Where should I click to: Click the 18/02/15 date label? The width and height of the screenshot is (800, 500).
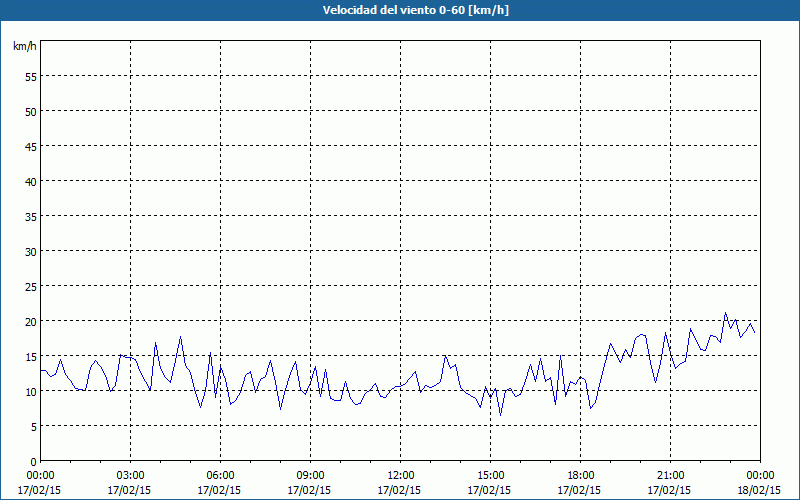click(761, 490)
